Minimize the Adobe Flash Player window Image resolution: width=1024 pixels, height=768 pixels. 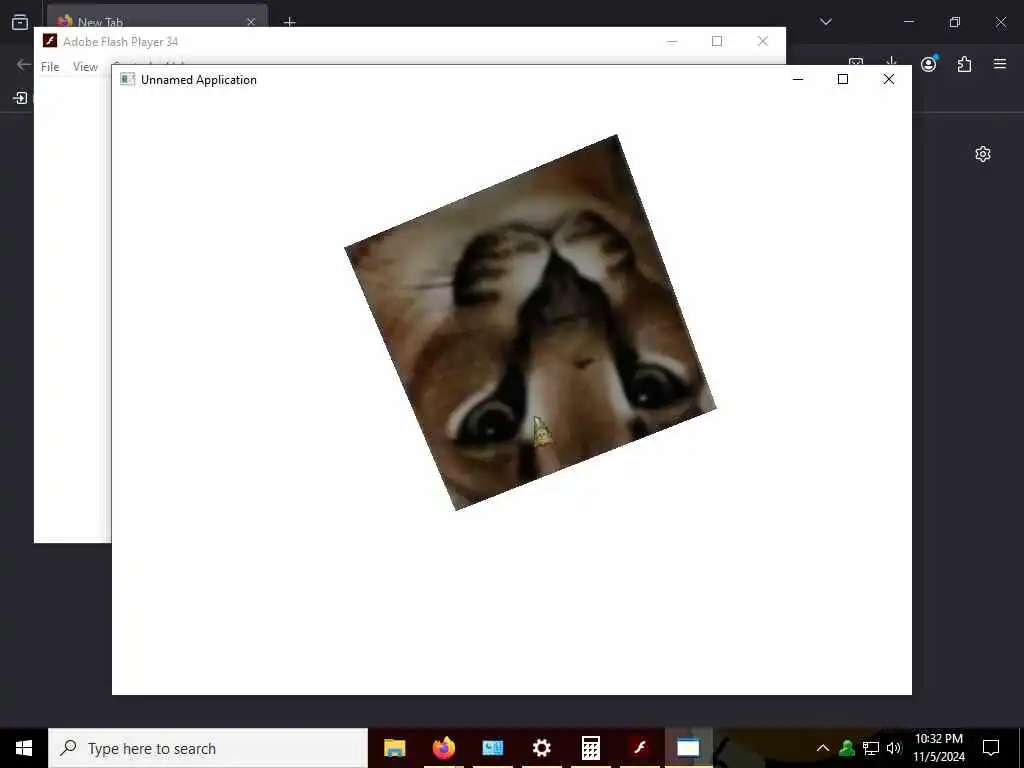[x=672, y=41]
